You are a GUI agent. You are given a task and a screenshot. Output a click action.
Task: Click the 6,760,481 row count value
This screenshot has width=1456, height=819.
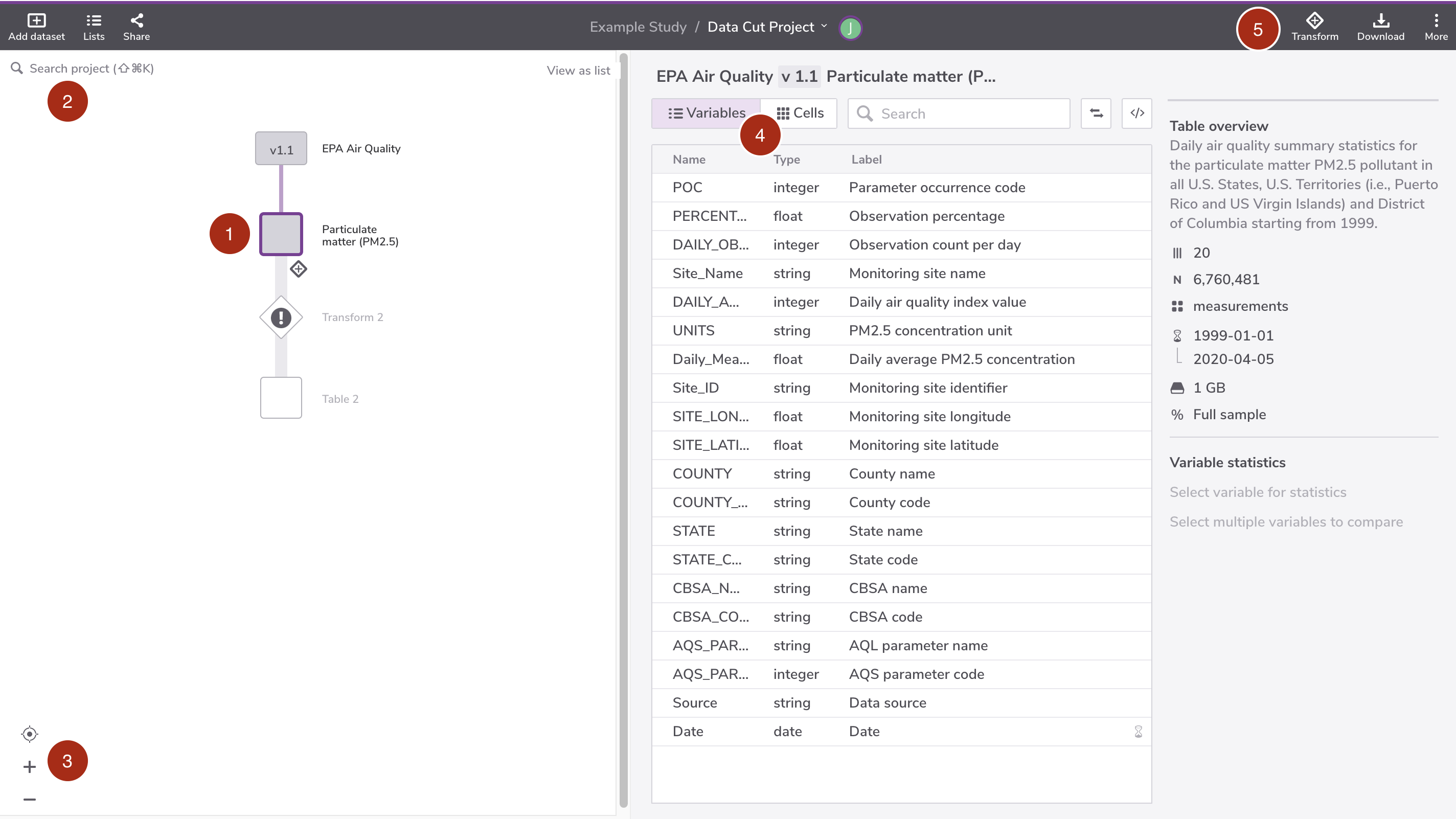[x=1226, y=279]
